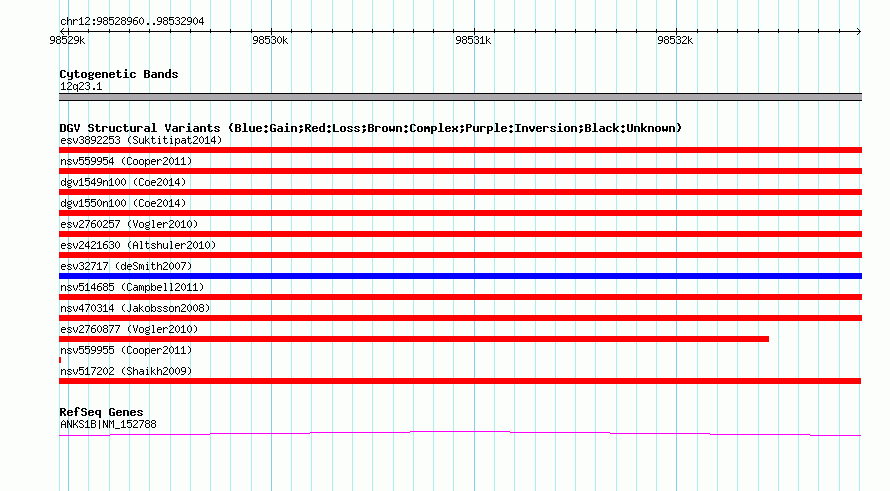The height and width of the screenshot is (491, 890).
Task: Click the Cytogenetic Bands track title
Action: [119, 74]
